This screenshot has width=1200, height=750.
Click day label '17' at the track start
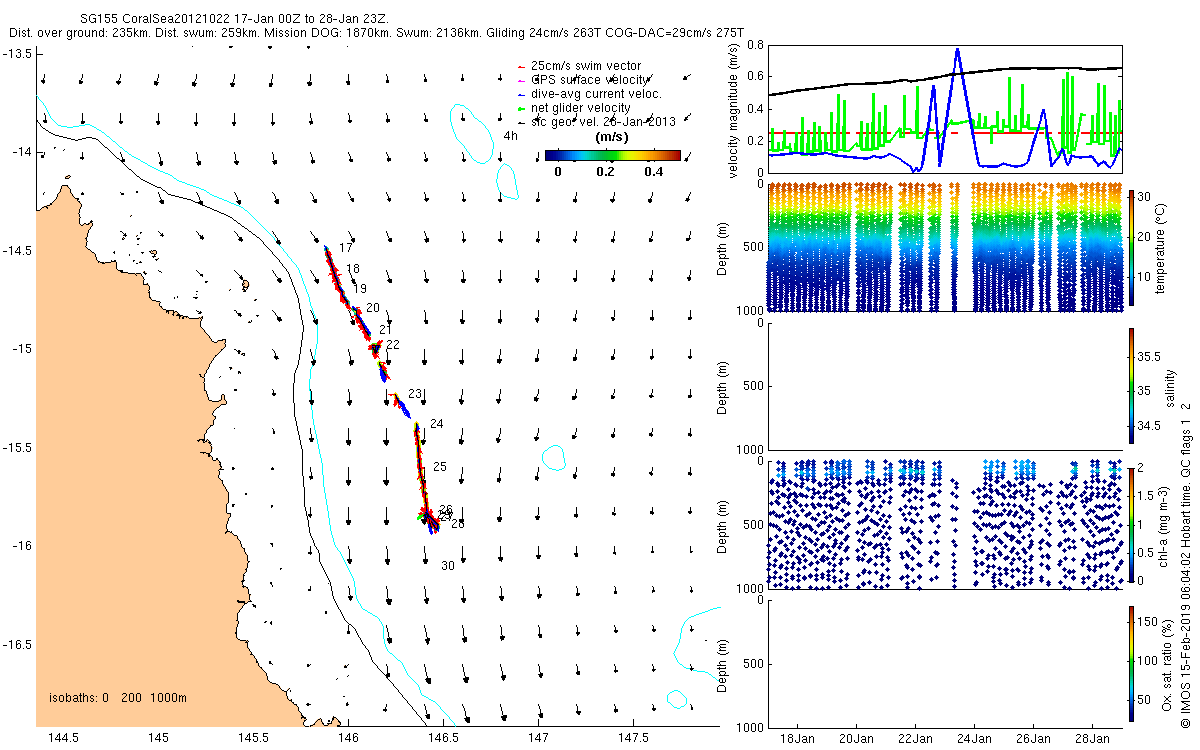(x=345, y=247)
